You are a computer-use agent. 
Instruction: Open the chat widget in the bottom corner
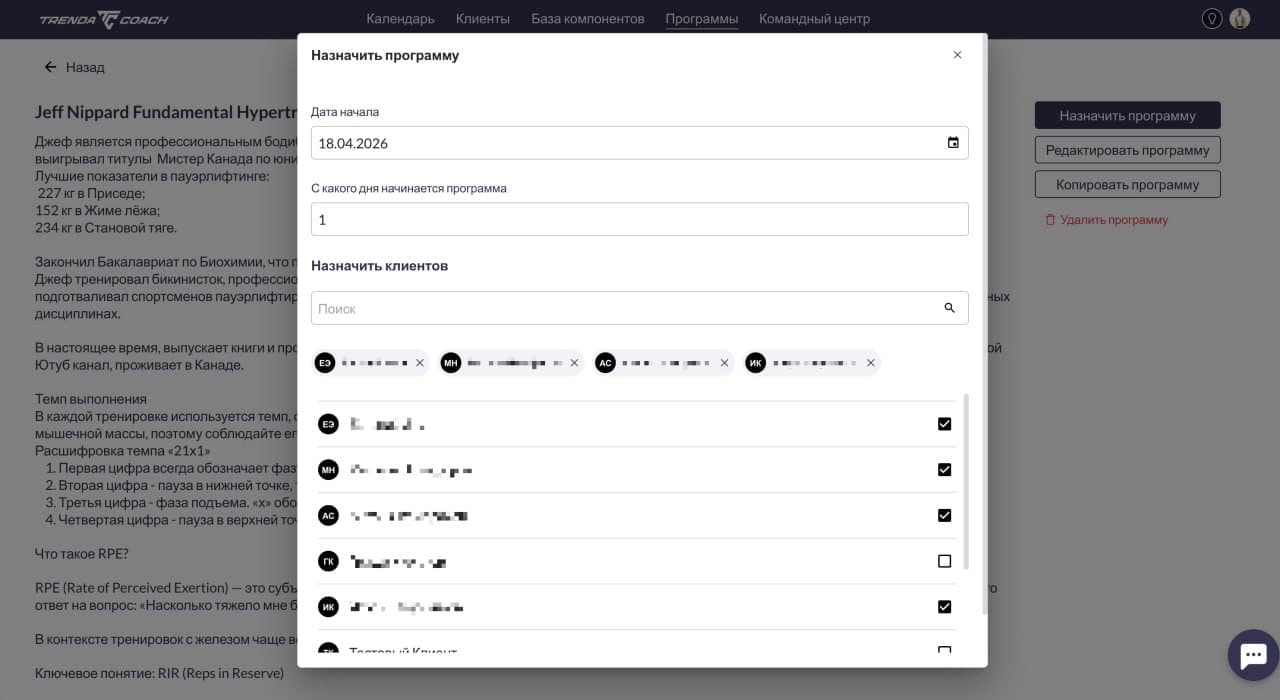(1253, 655)
